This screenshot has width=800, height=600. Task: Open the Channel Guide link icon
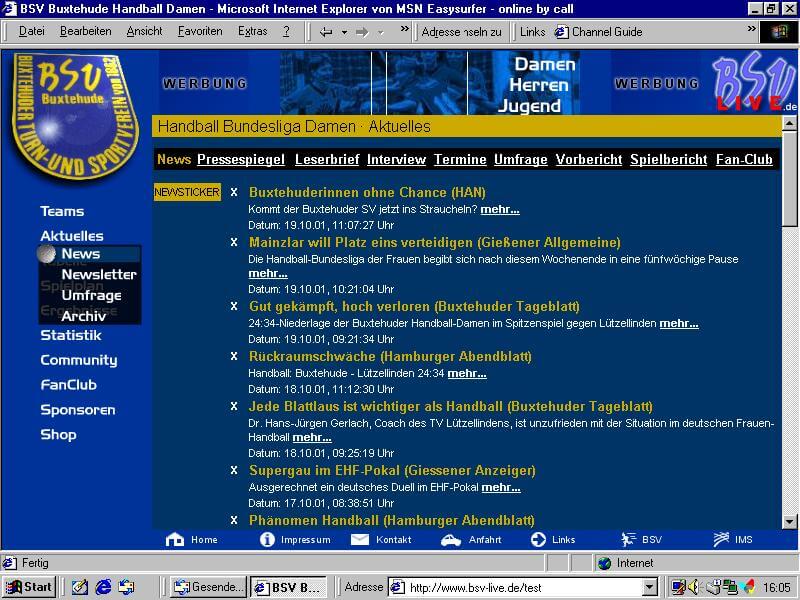click(x=561, y=32)
